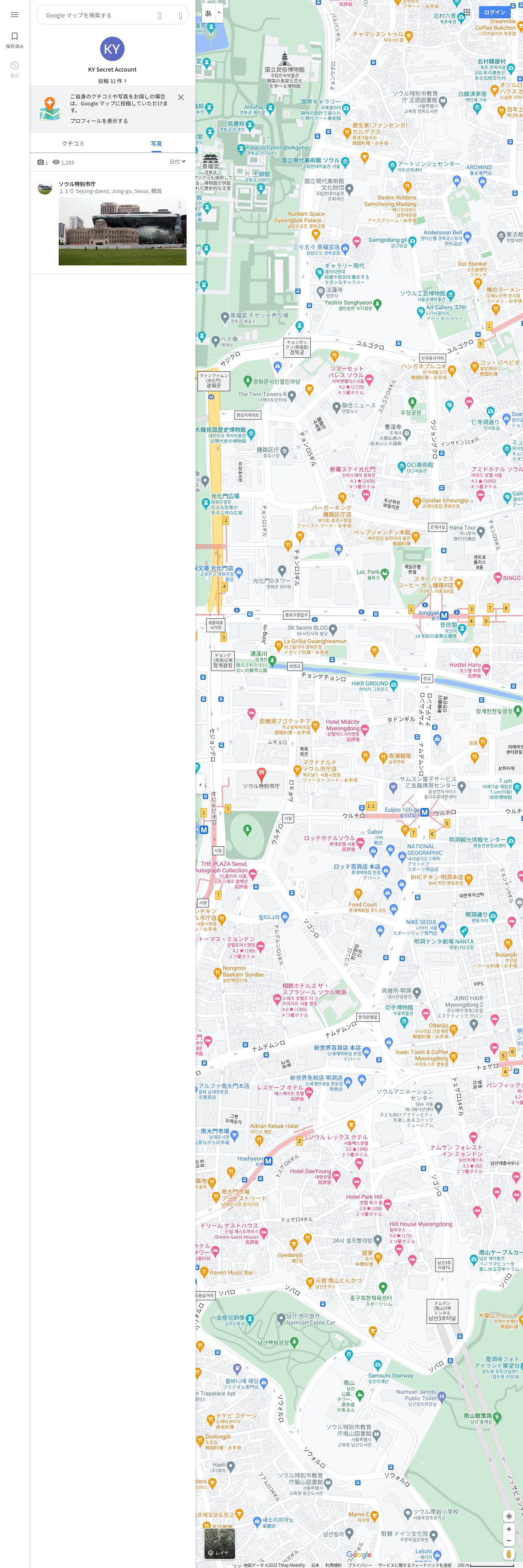The width and height of the screenshot is (523, 1568).
Task: Open the Google apps grid
Action: tap(466, 12)
